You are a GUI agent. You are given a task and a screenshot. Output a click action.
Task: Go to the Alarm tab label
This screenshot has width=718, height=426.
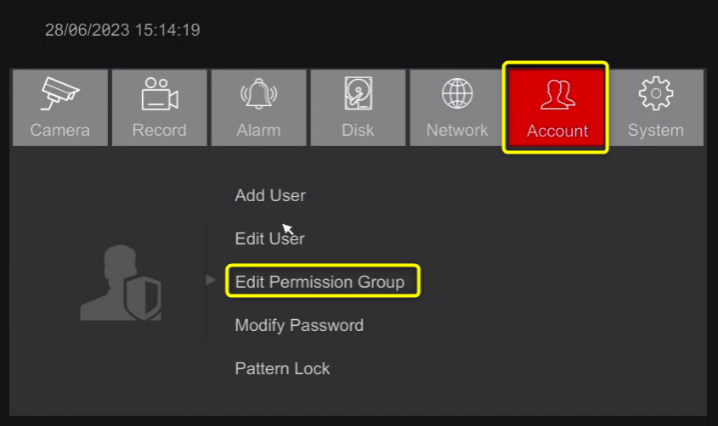point(258,130)
